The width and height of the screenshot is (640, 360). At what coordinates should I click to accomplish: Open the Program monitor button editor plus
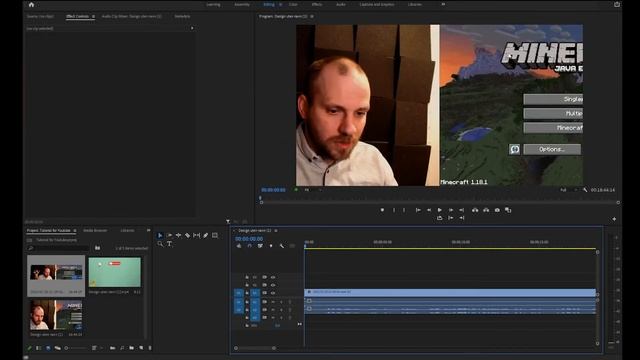614,219
